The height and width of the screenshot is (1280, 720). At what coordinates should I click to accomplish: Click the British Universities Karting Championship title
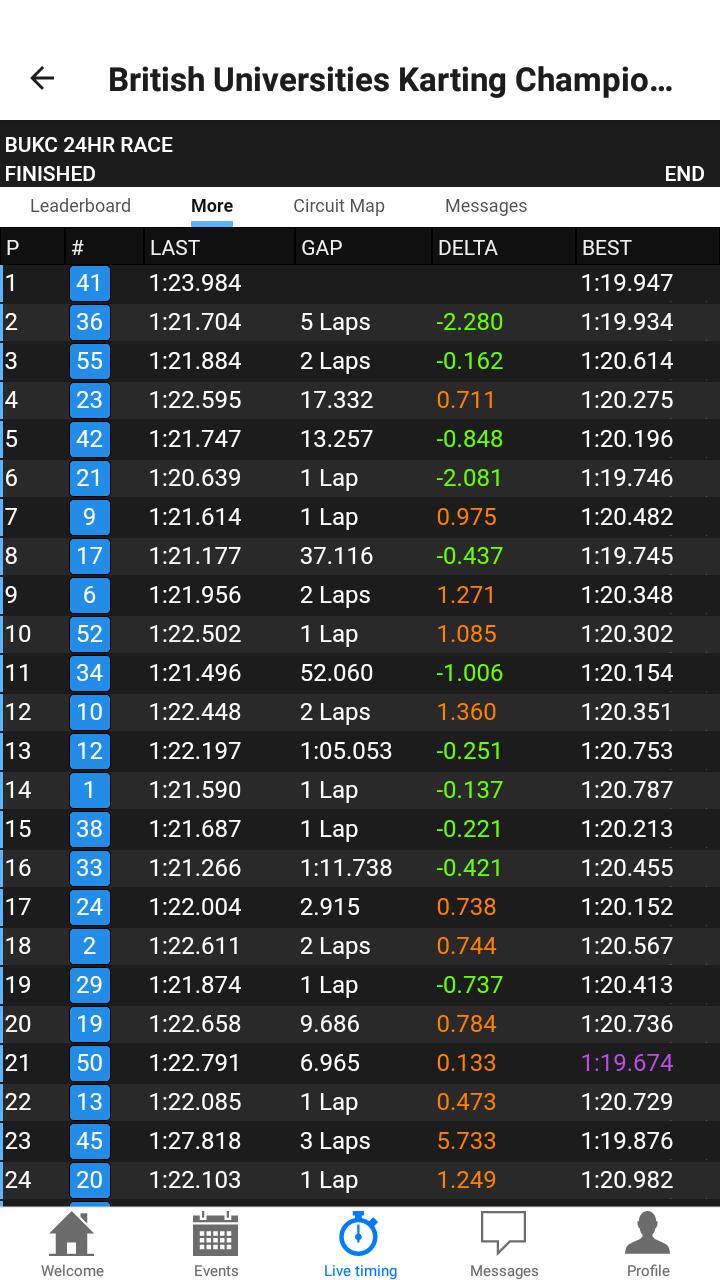tap(390, 79)
